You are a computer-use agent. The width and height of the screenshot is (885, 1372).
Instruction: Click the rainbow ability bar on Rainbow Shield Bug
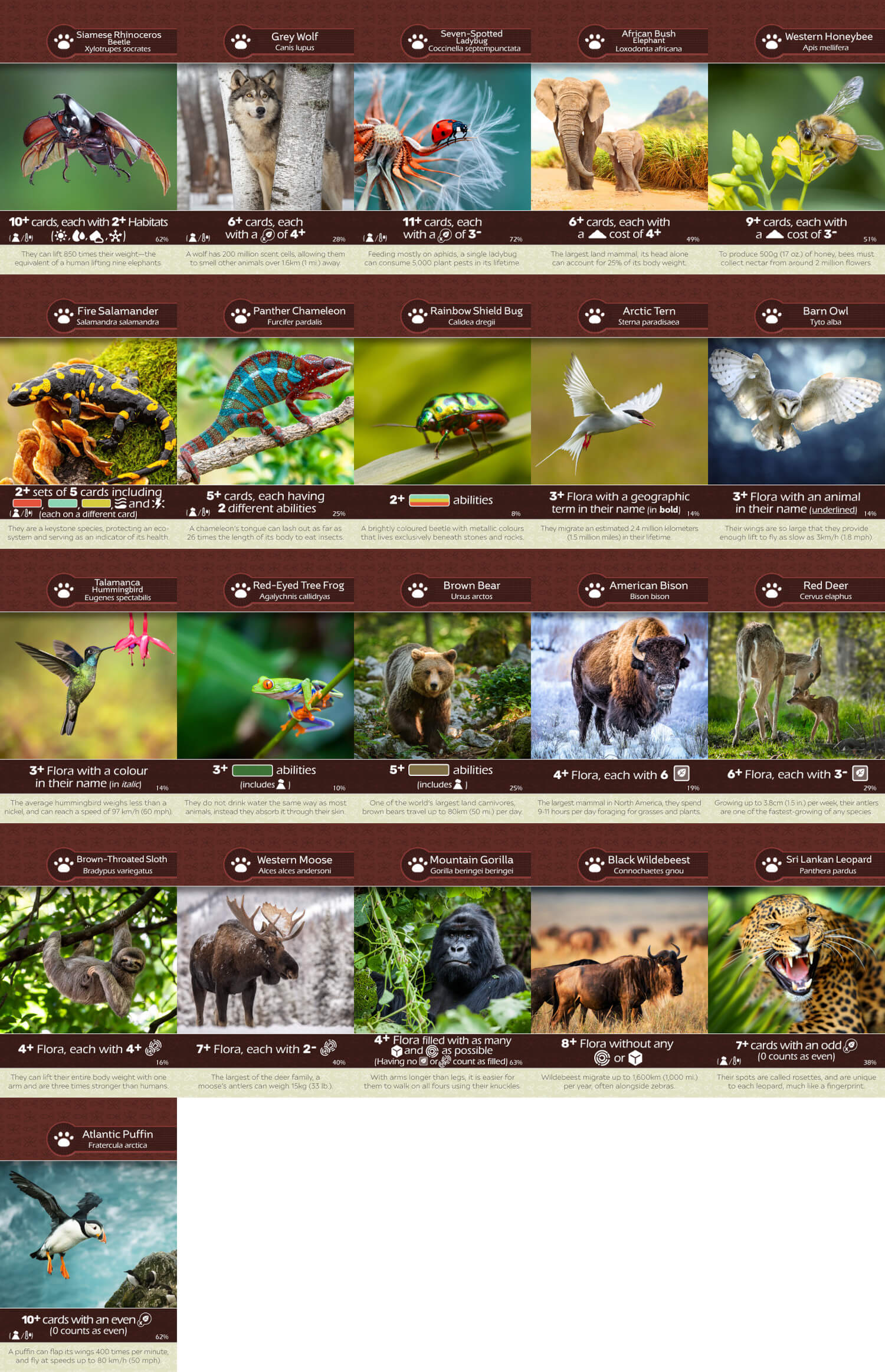click(429, 500)
